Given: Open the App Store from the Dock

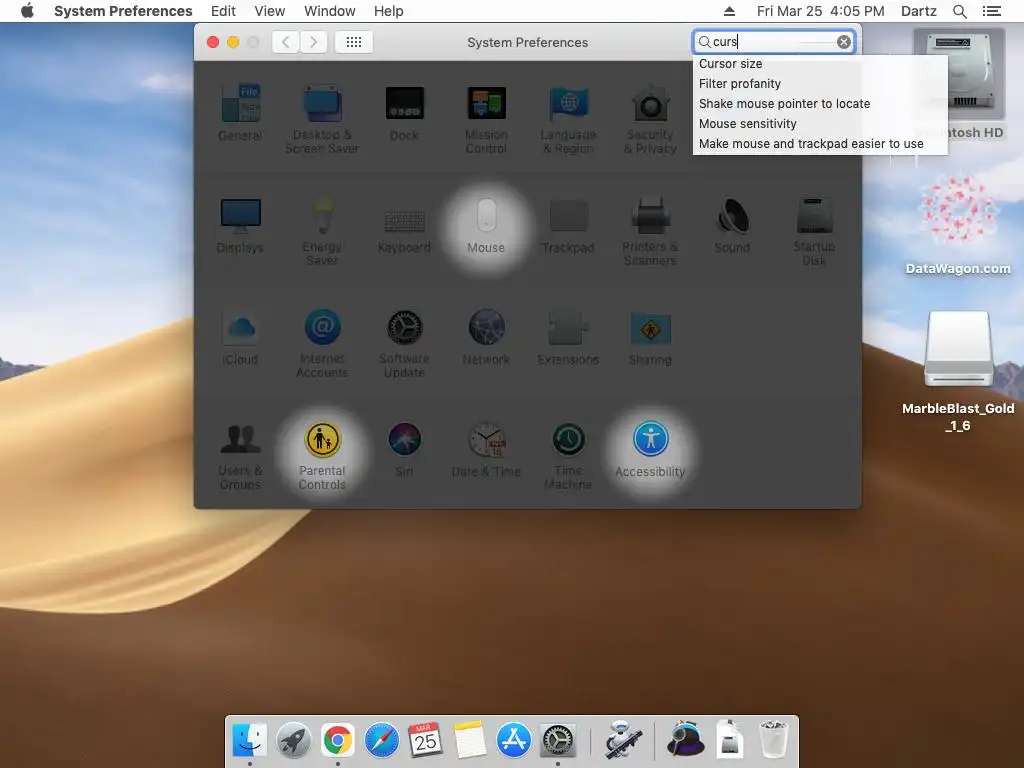Looking at the screenshot, I should tap(513, 741).
